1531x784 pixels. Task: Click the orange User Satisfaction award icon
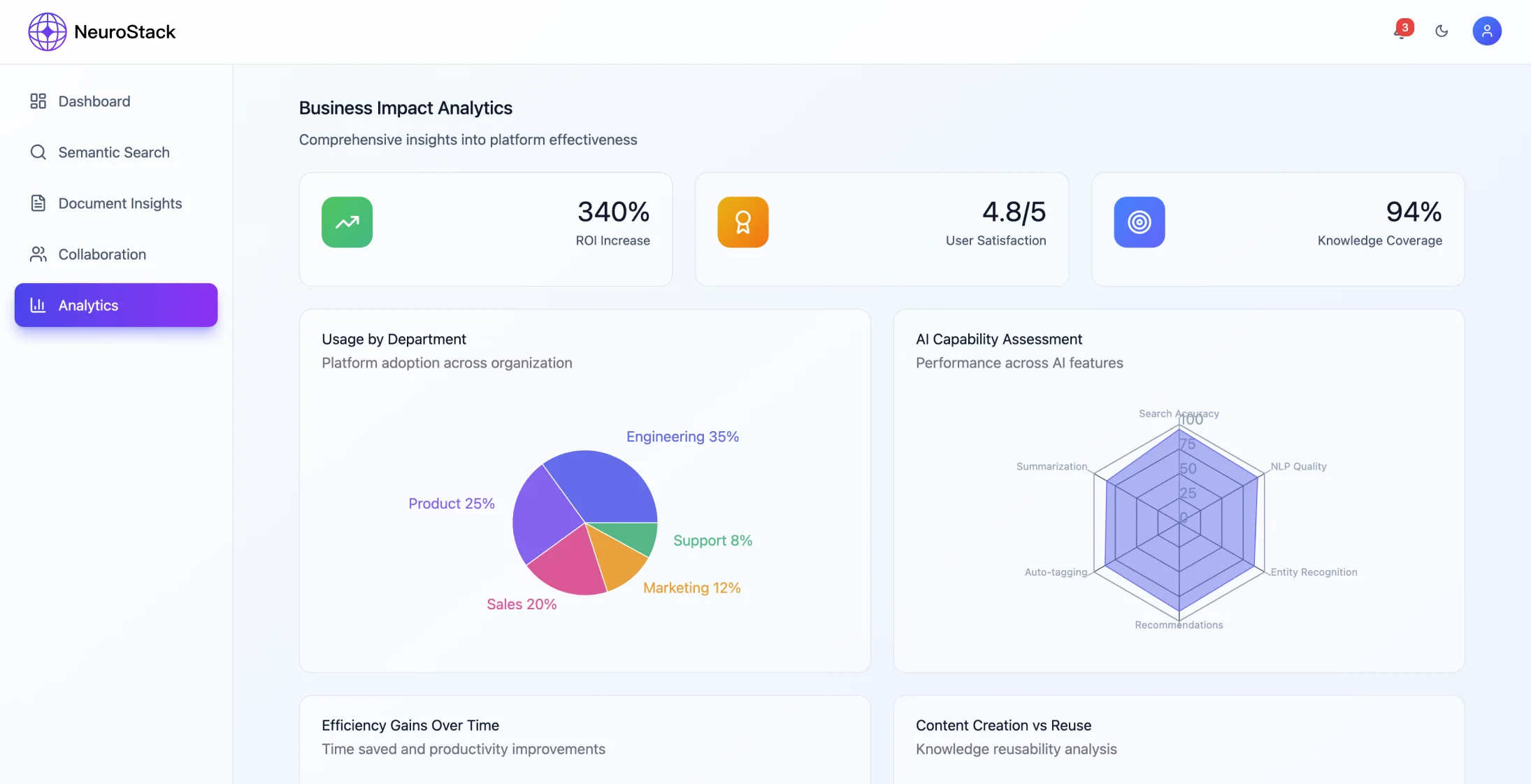coord(742,222)
